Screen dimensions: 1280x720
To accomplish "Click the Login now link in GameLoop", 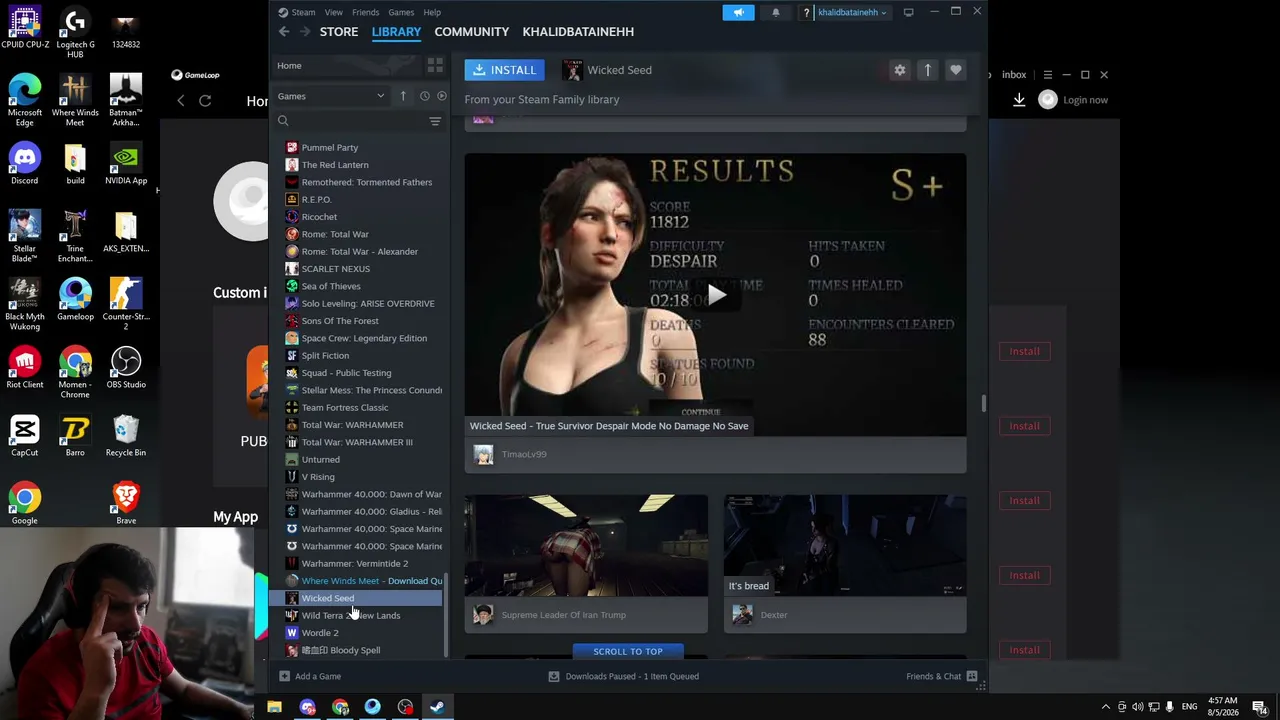I will 1085,100.
